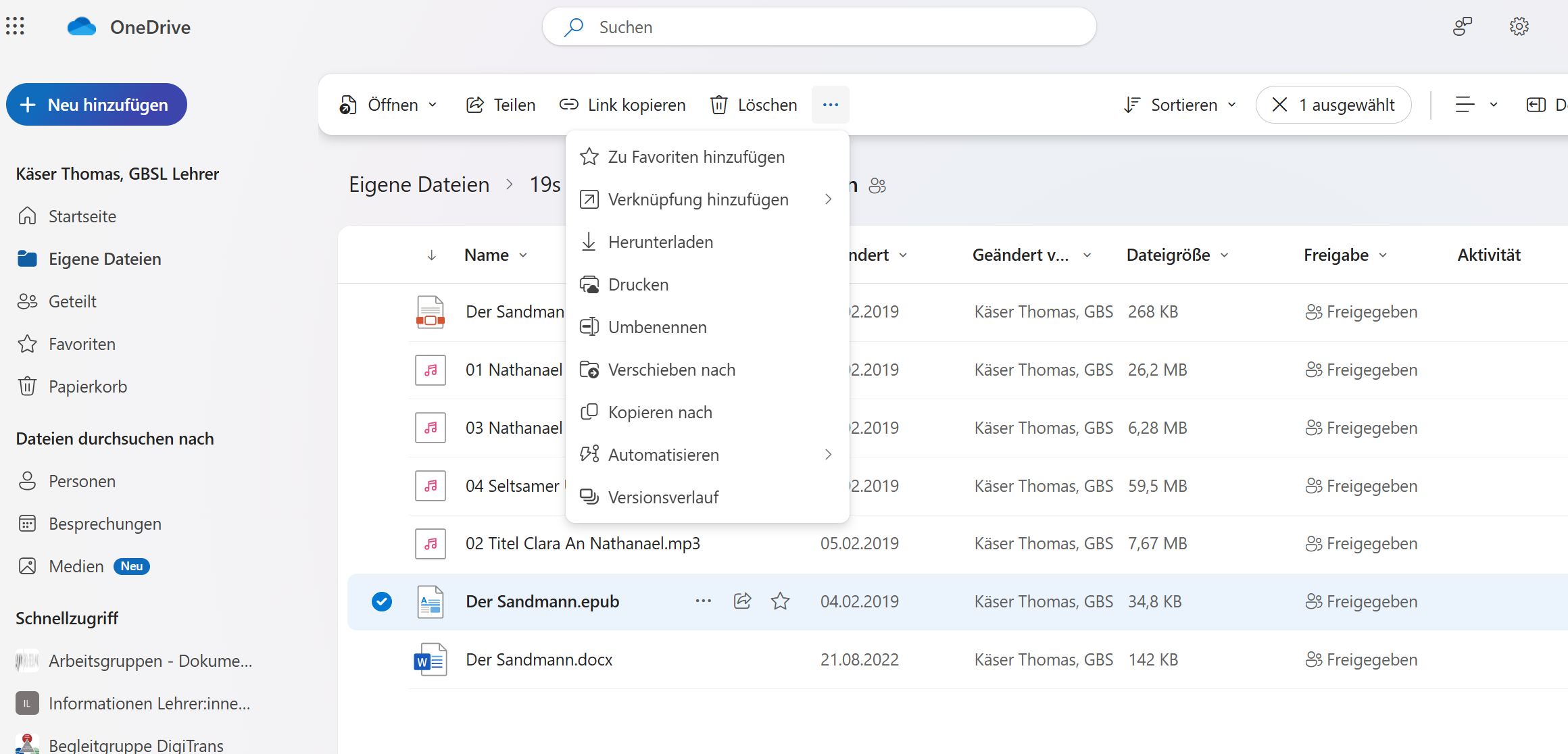Clear selection via 1 ausgewählt X
Viewport: 1568px width, 754px height.
point(1279,105)
